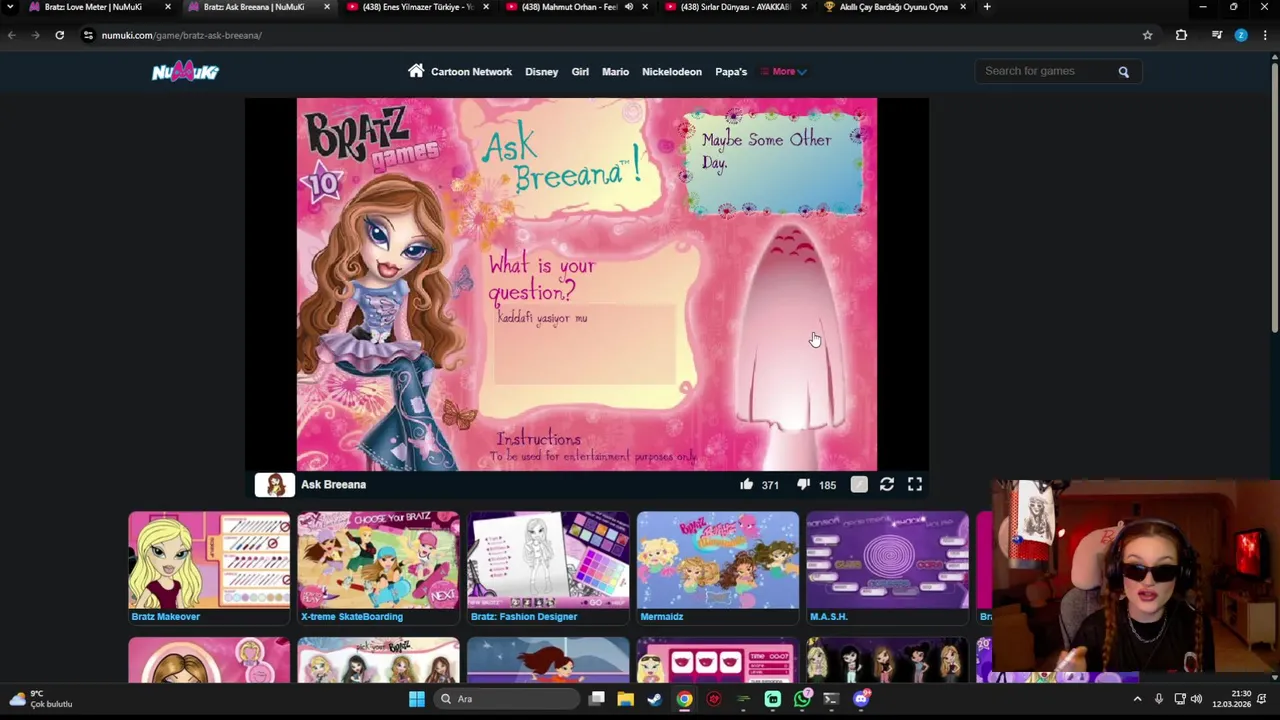The image size is (1280, 720).
Task: Open Steam from the taskbar
Action: [x=655, y=699]
